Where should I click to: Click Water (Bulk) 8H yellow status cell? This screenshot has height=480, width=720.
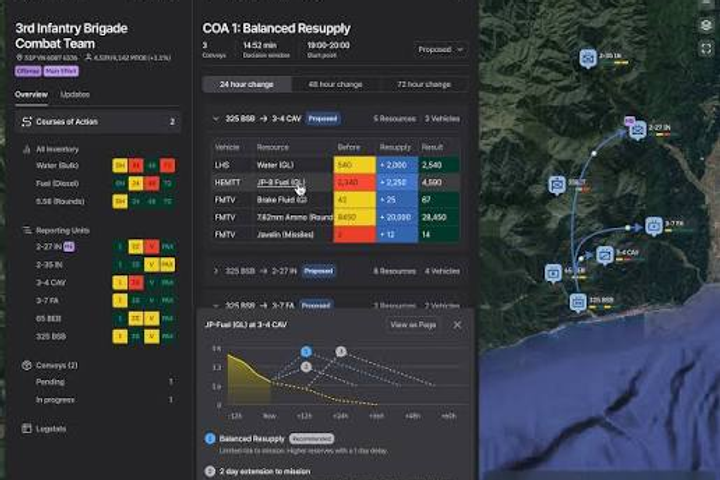coord(120,165)
